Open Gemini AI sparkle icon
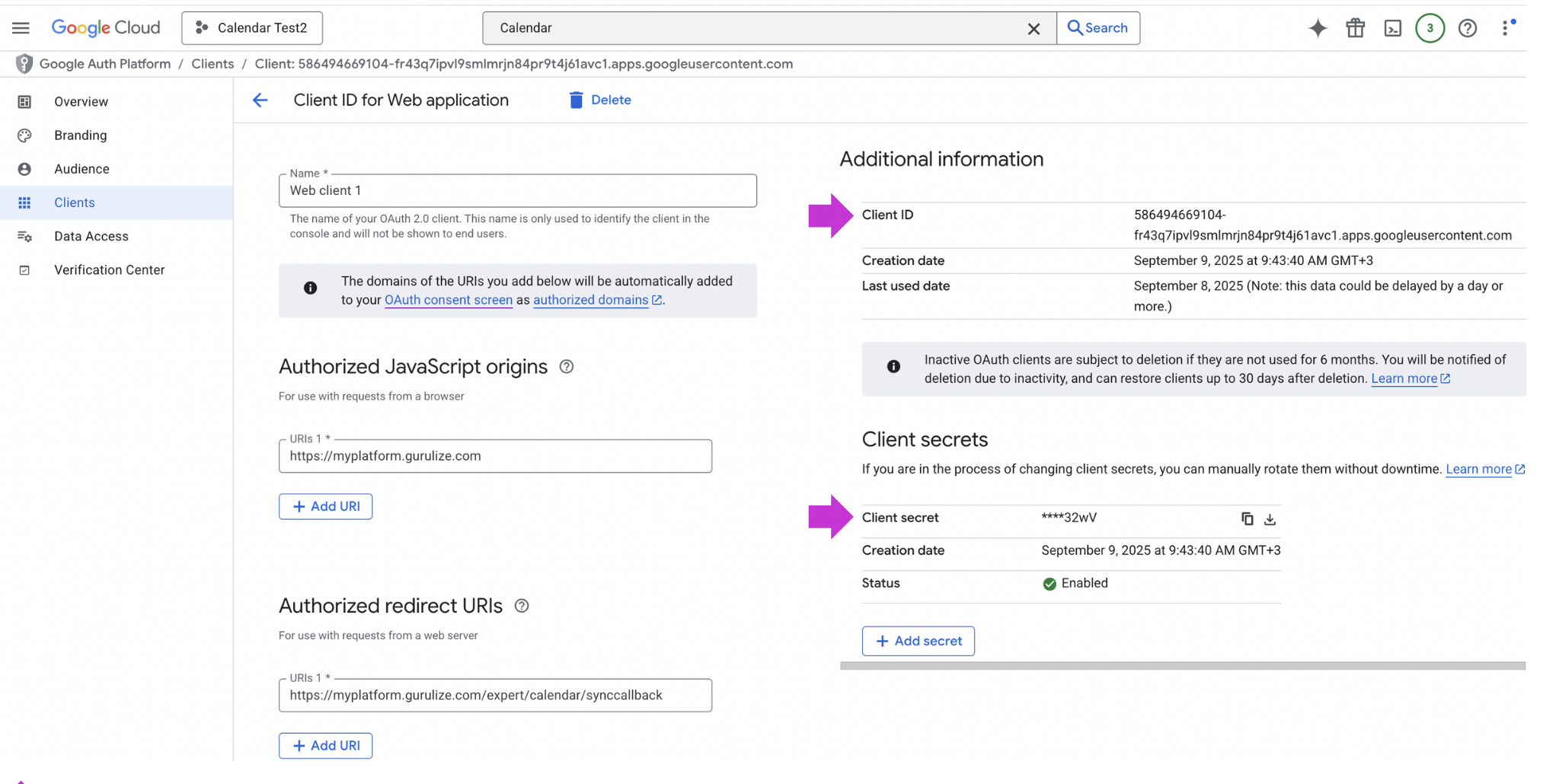Screen dimensions: 1543x784 (x=1318, y=29)
